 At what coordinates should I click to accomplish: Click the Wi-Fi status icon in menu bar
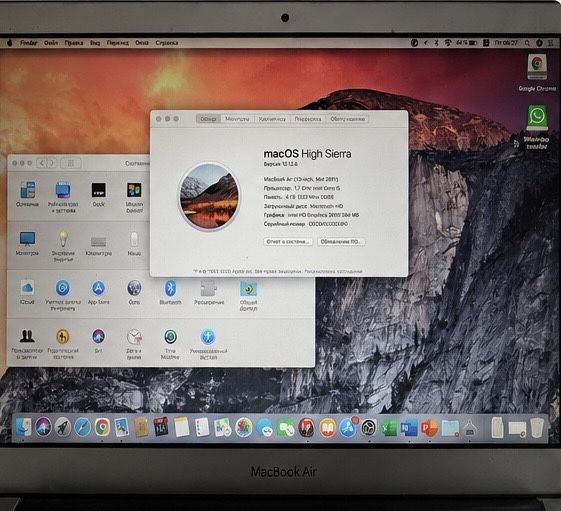(x=448, y=43)
